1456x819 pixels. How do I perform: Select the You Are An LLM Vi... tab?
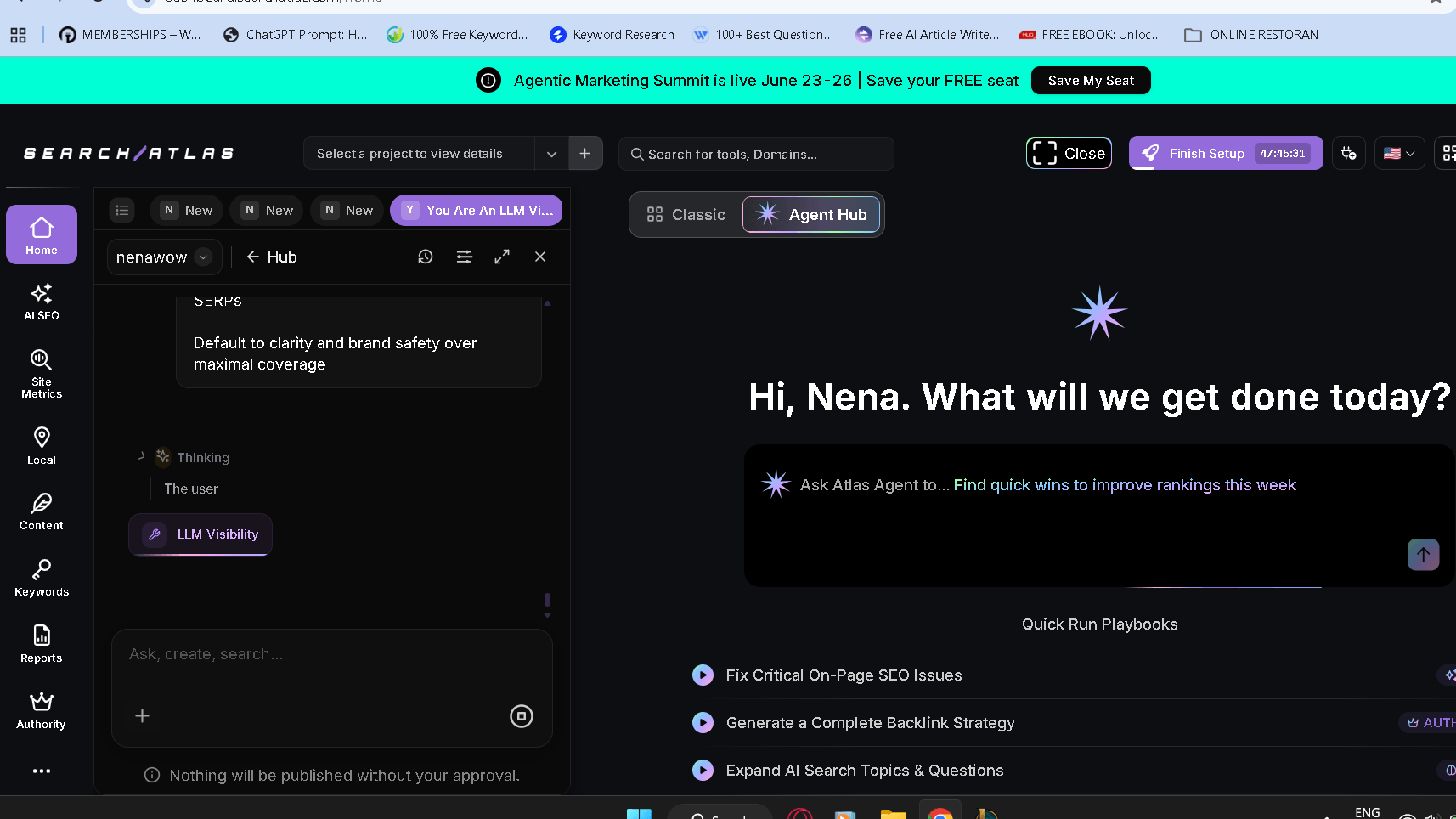point(477,210)
